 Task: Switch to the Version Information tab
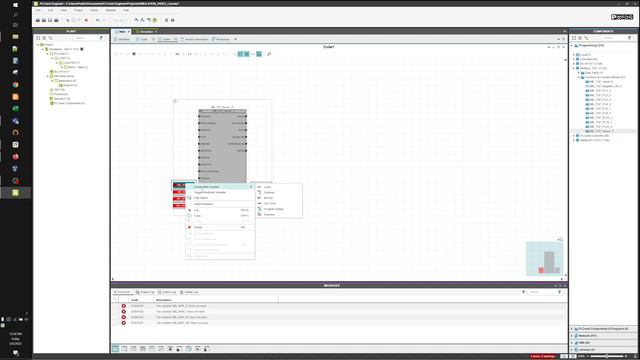coord(195,39)
